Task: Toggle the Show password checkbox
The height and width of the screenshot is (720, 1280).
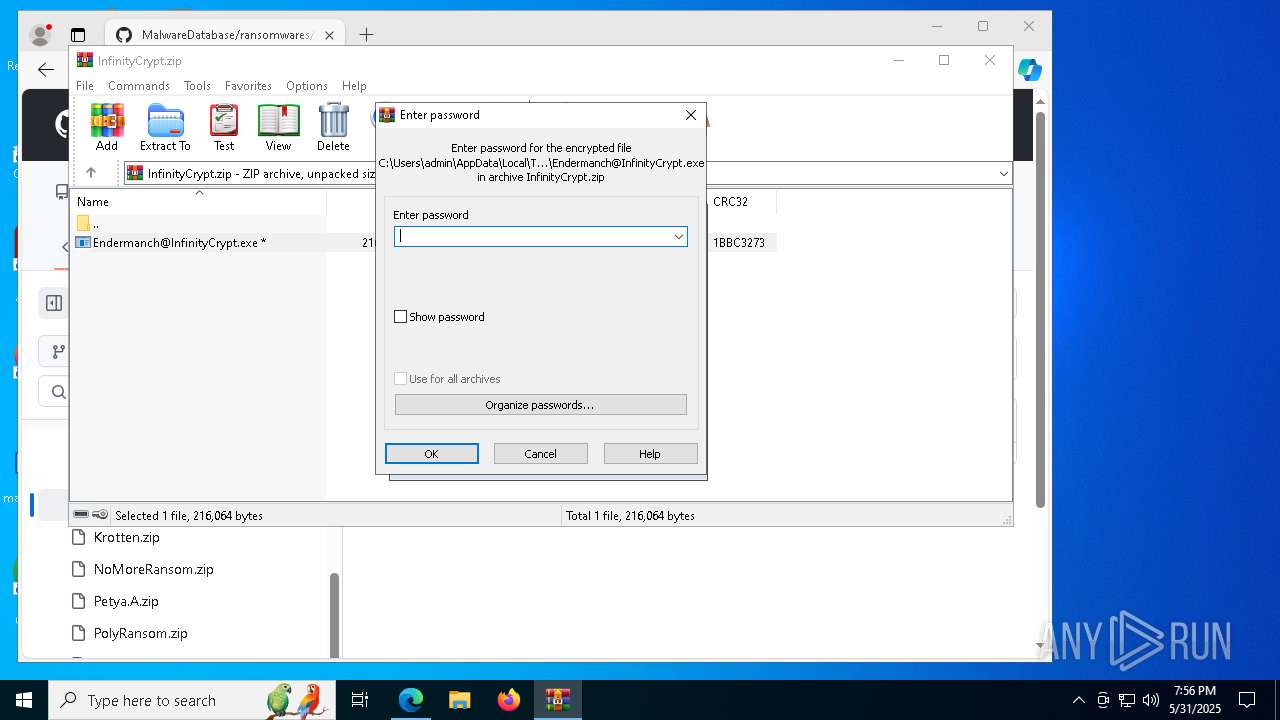Action: coord(400,317)
